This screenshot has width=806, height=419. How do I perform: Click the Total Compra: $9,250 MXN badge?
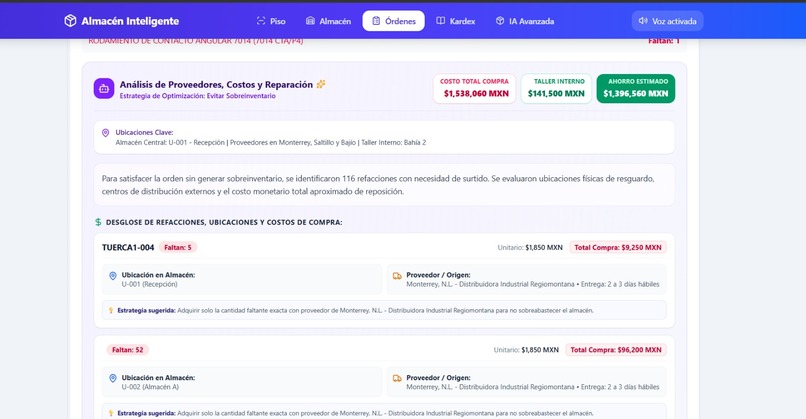pos(618,247)
